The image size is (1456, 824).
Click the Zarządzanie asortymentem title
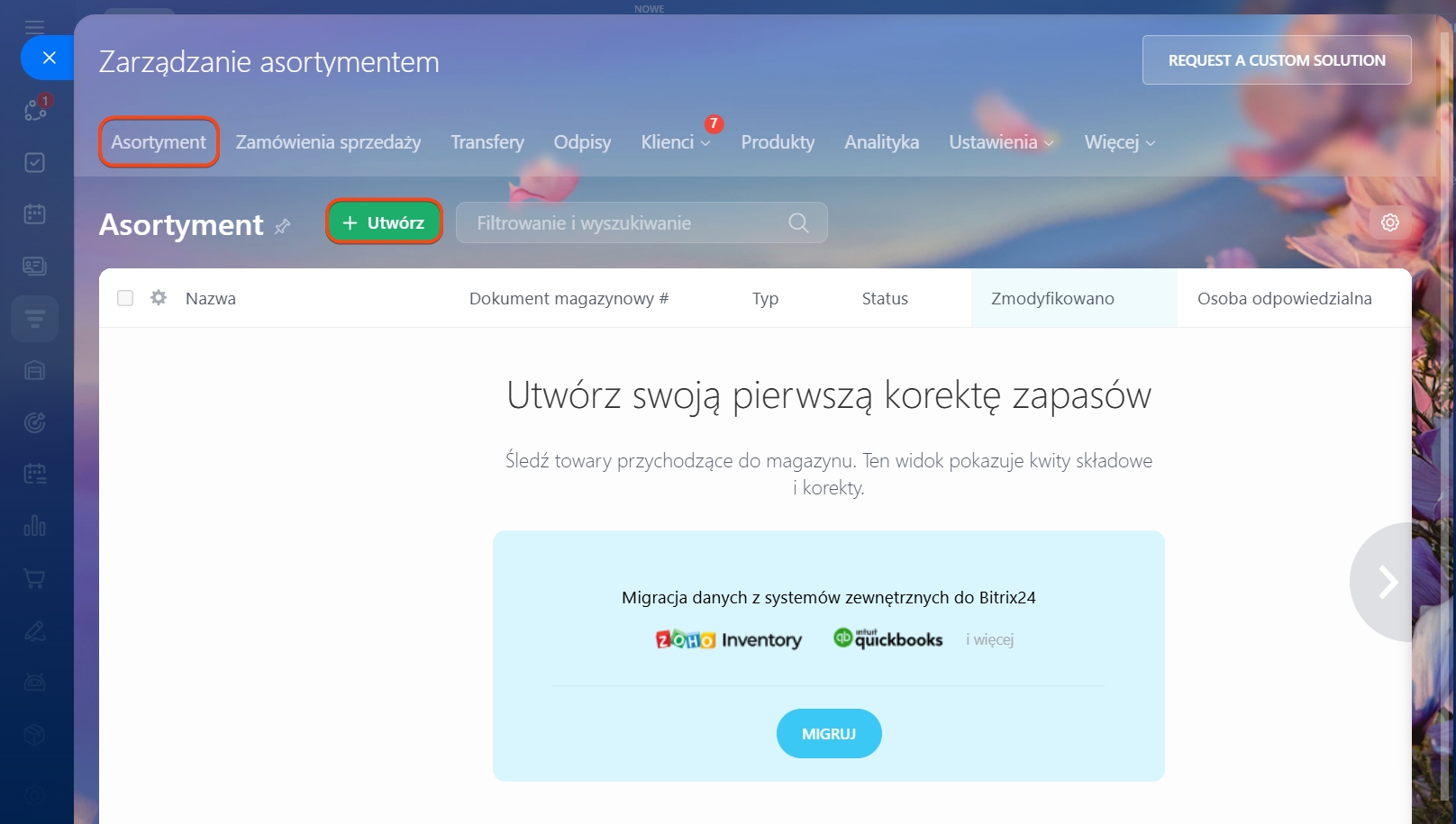point(269,62)
